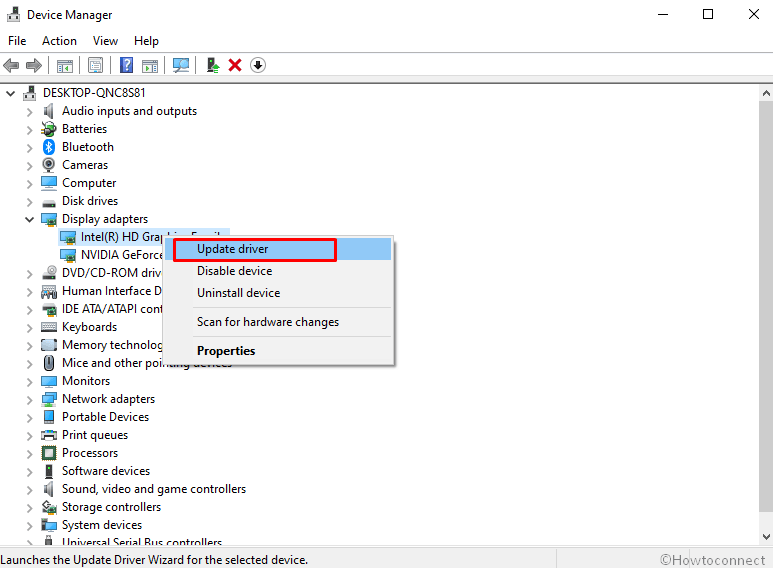
Task: Open the File menu
Action: pos(17,41)
